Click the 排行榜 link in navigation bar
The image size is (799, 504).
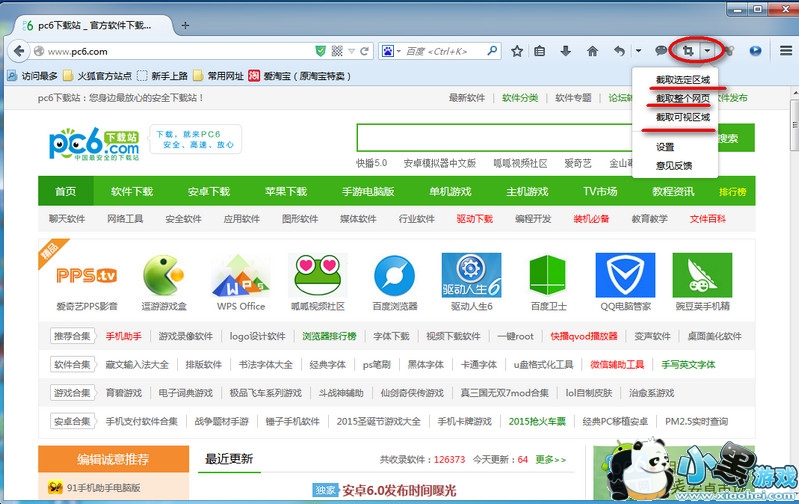(x=732, y=192)
